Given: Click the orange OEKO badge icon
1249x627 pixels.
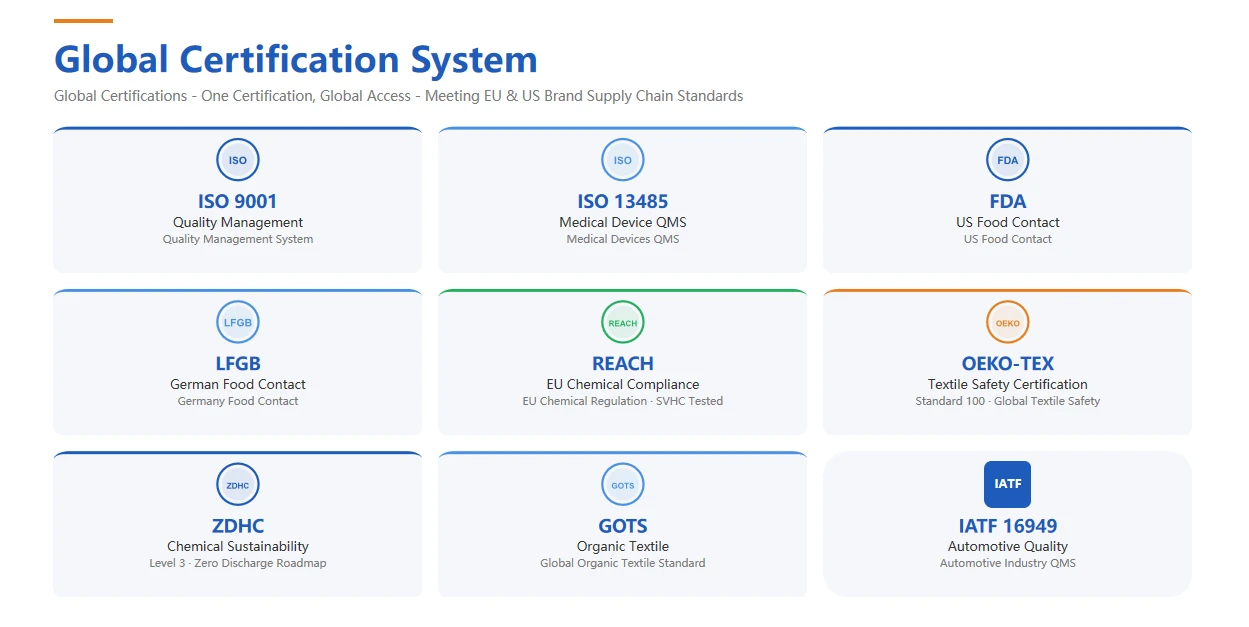Looking at the screenshot, I should (x=1007, y=322).
